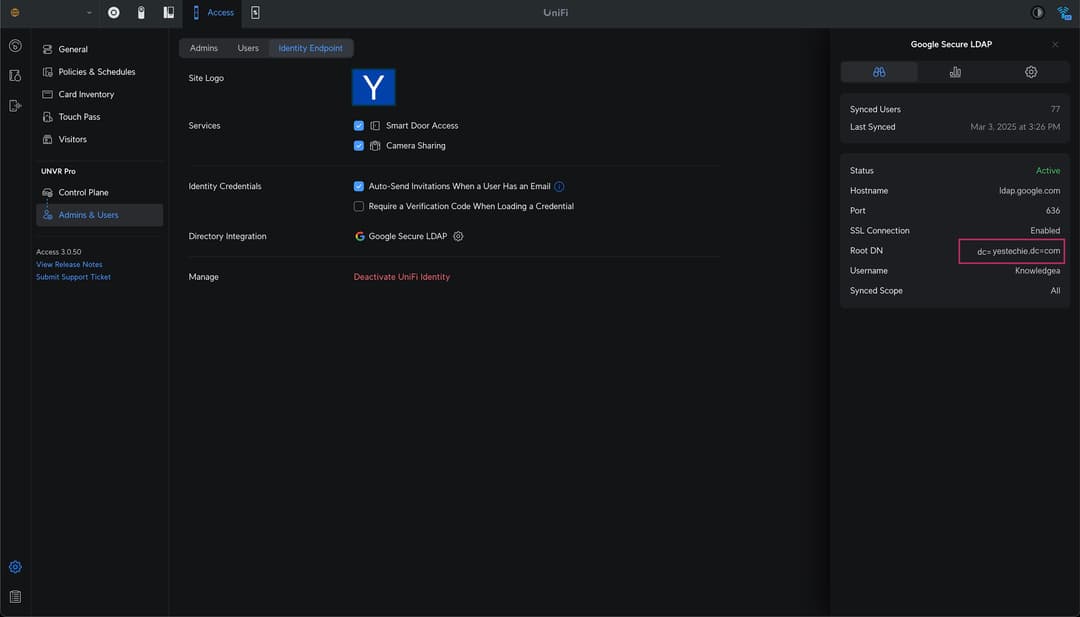Click the Access 3.0.50 version text
Image resolution: width=1080 pixels, height=617 pixels.
click(x=59, y=252)
